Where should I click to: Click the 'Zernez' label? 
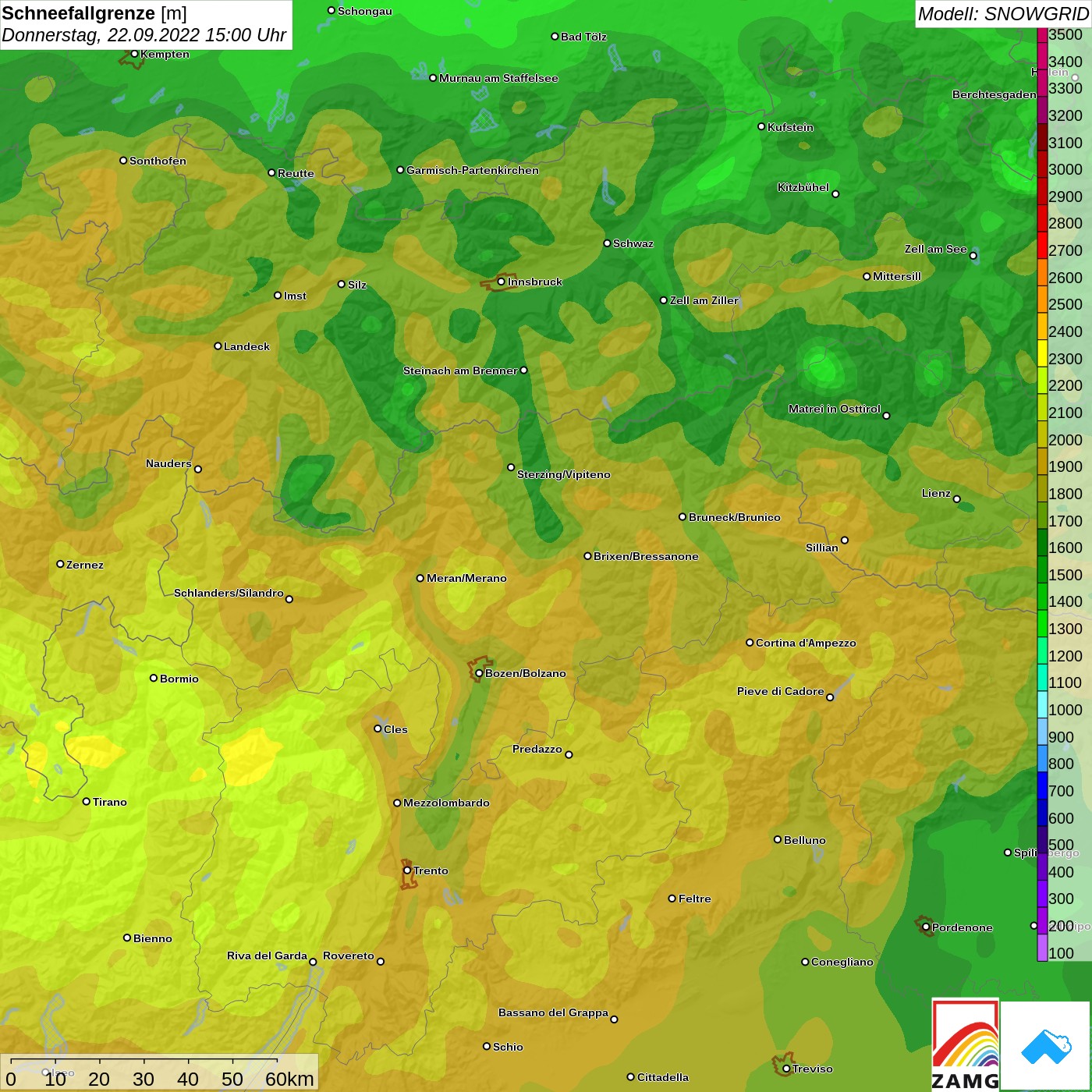pos(85,565)
